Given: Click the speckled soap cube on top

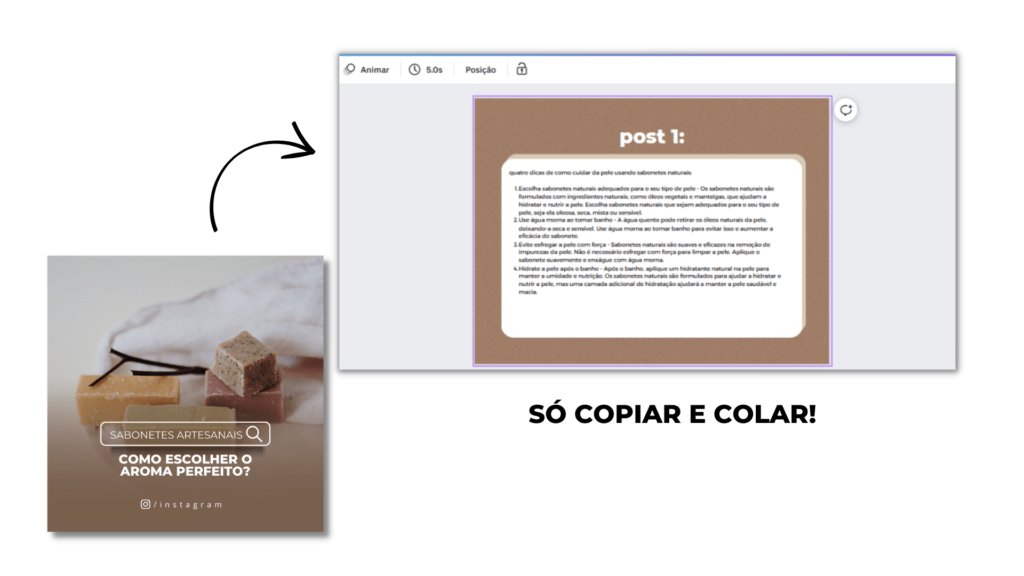Looking at the screenshot, I should point(245,358).
